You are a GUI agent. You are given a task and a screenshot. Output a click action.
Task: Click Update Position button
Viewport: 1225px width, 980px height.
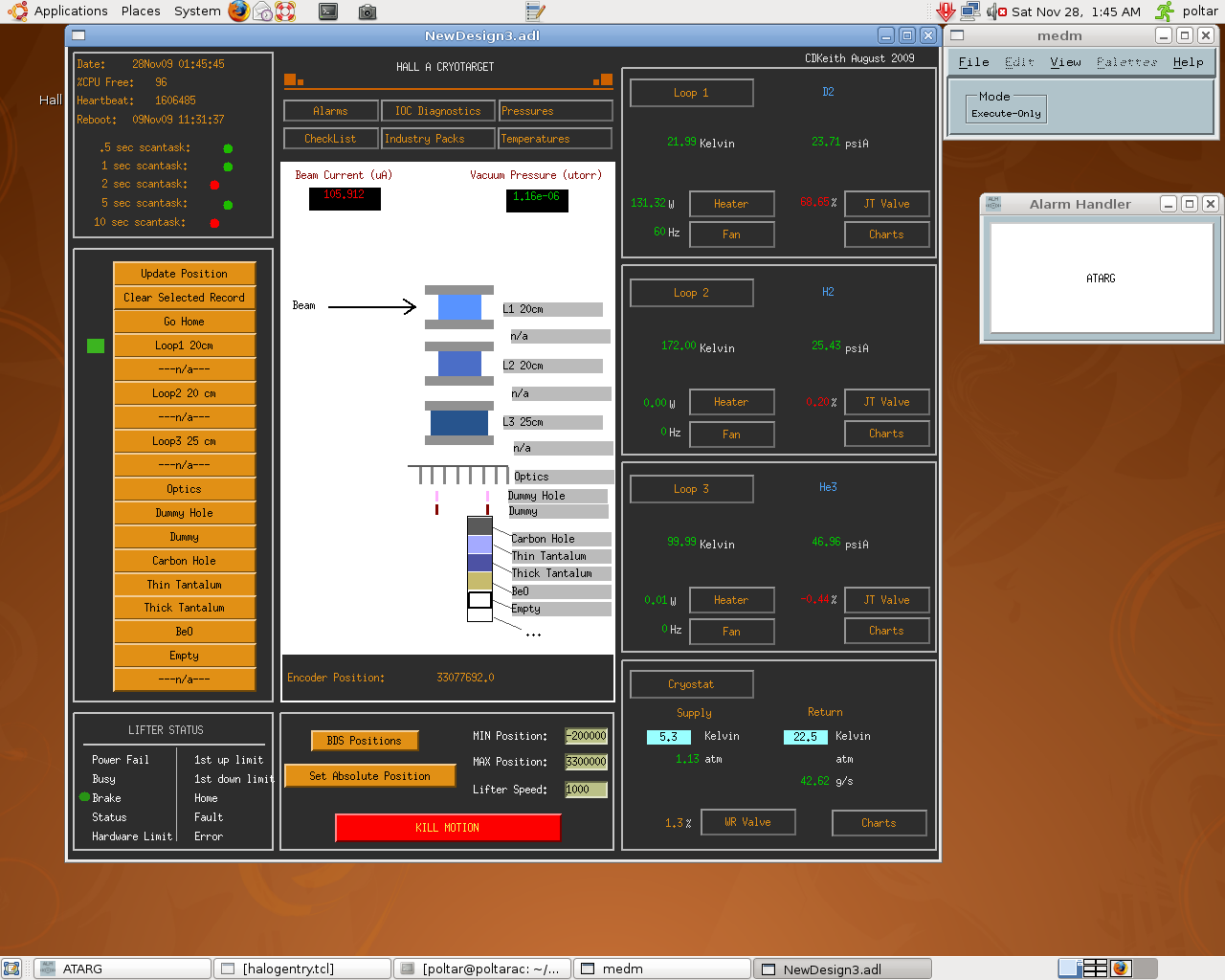(x=185, y=274)
